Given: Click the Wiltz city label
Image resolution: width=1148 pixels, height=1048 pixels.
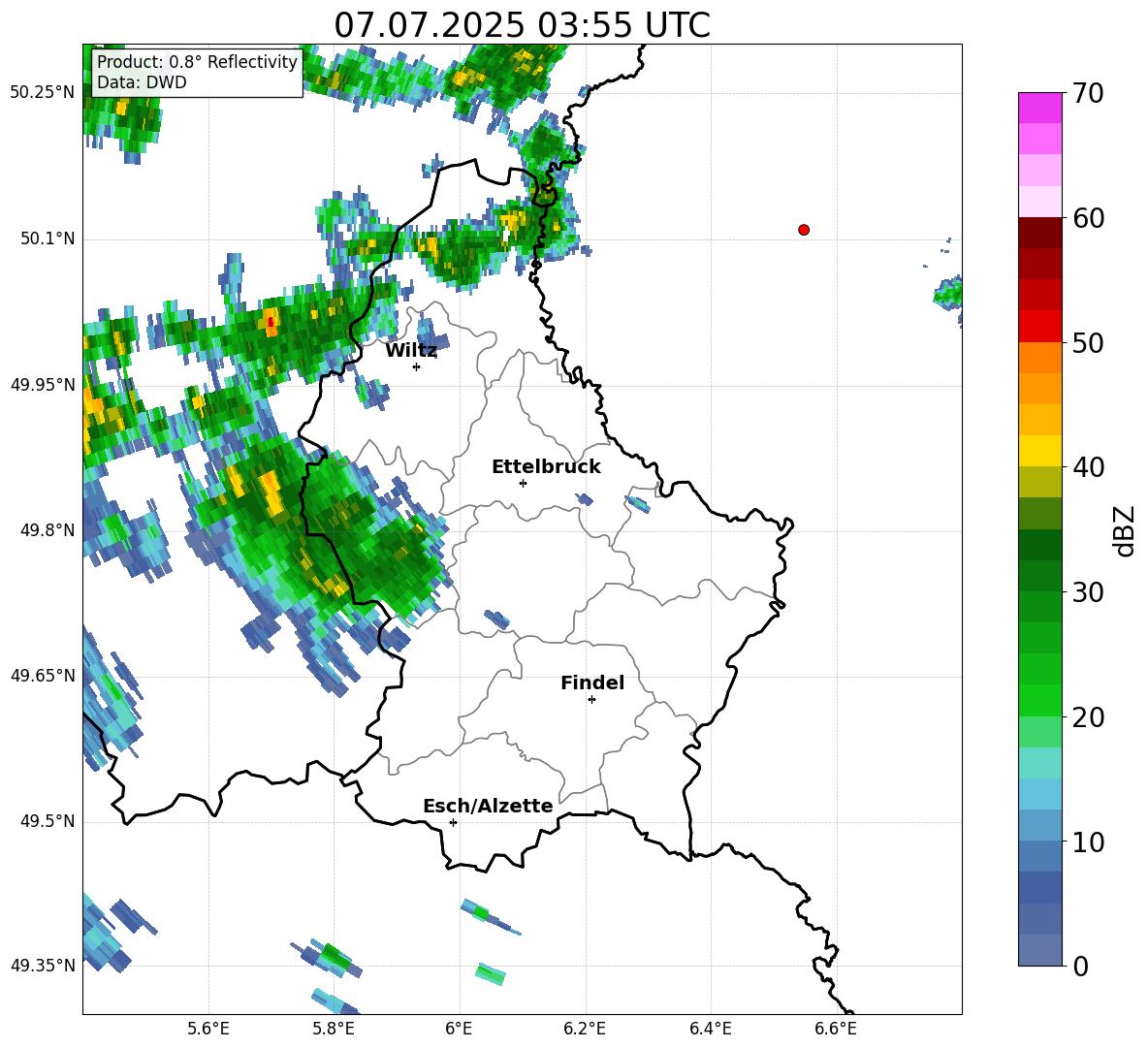Looking at the screenshot, I should pos(411,351).
